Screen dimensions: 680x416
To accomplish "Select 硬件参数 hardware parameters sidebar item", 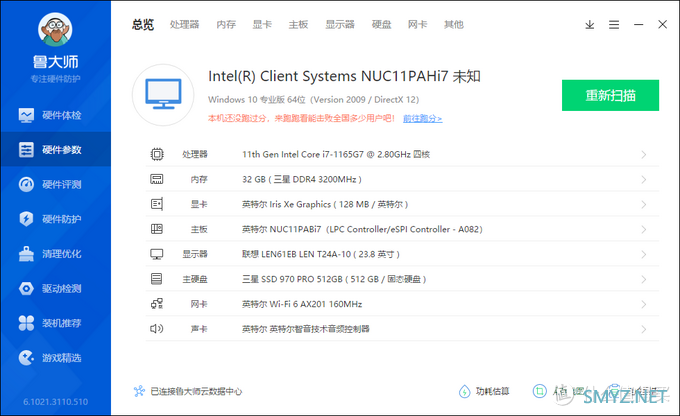I will [56, 150].
